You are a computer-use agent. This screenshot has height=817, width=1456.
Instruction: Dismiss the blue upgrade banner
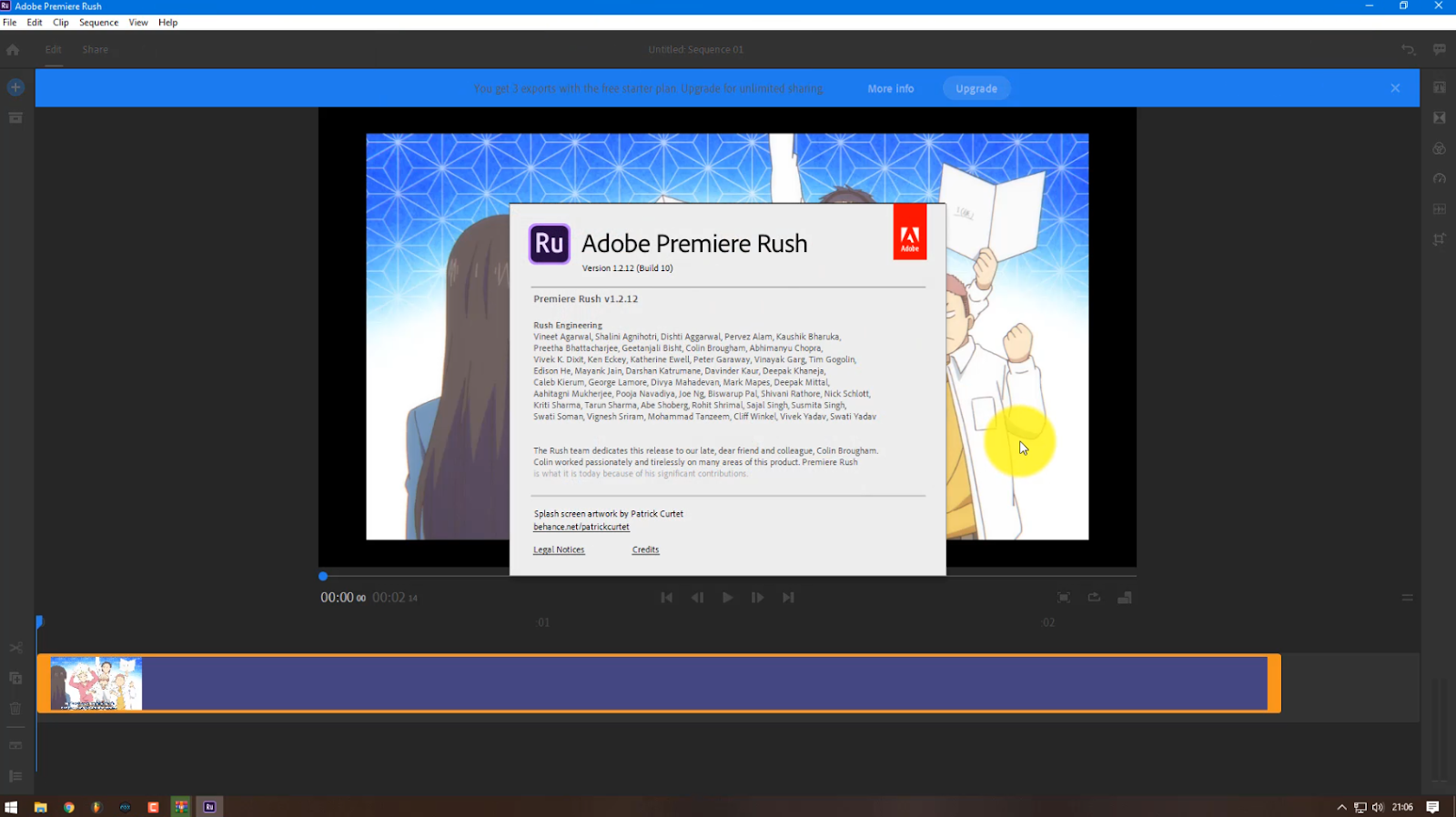point(1395,88)
